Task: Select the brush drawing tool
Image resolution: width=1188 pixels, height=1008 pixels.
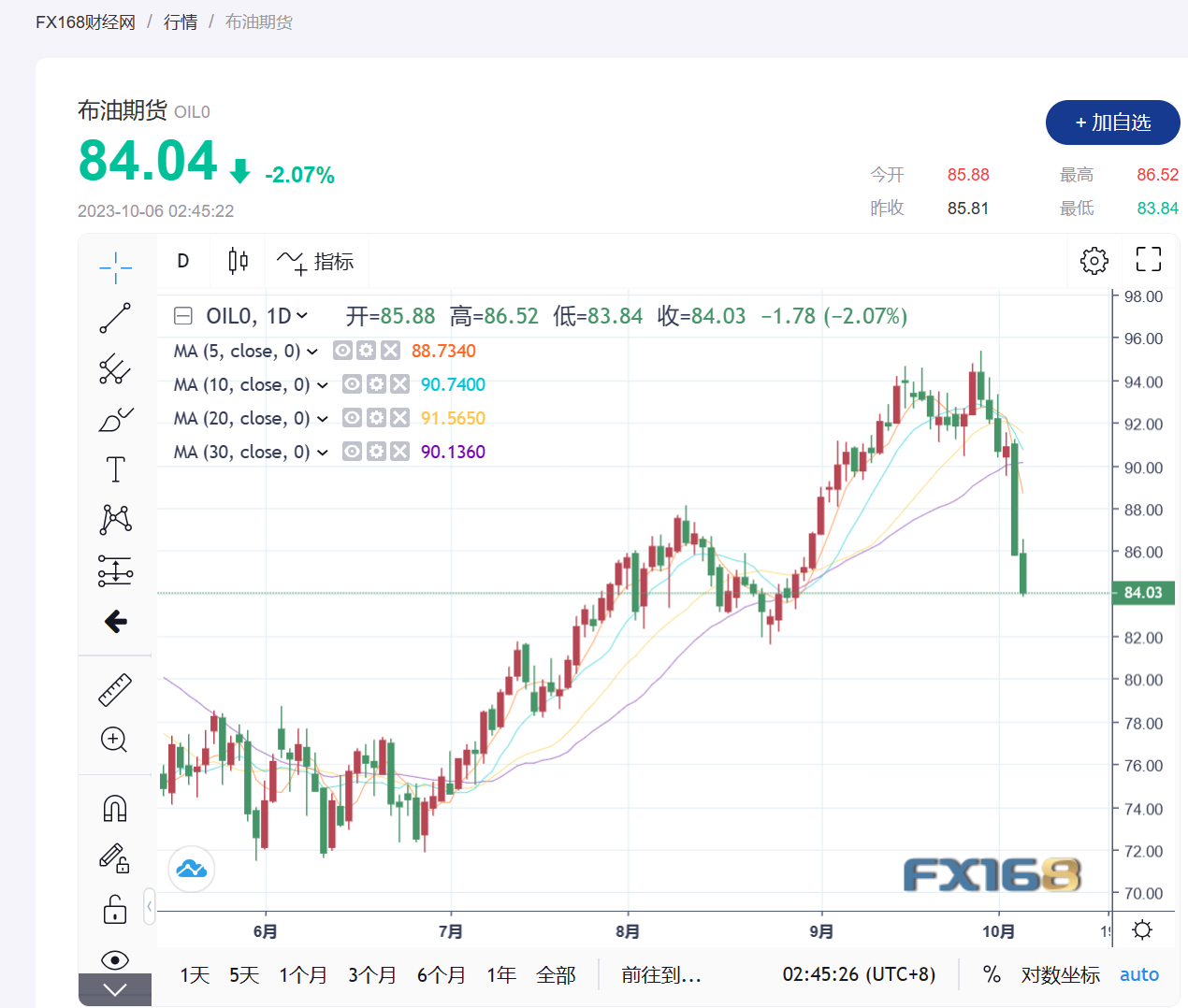Action: 115,420
